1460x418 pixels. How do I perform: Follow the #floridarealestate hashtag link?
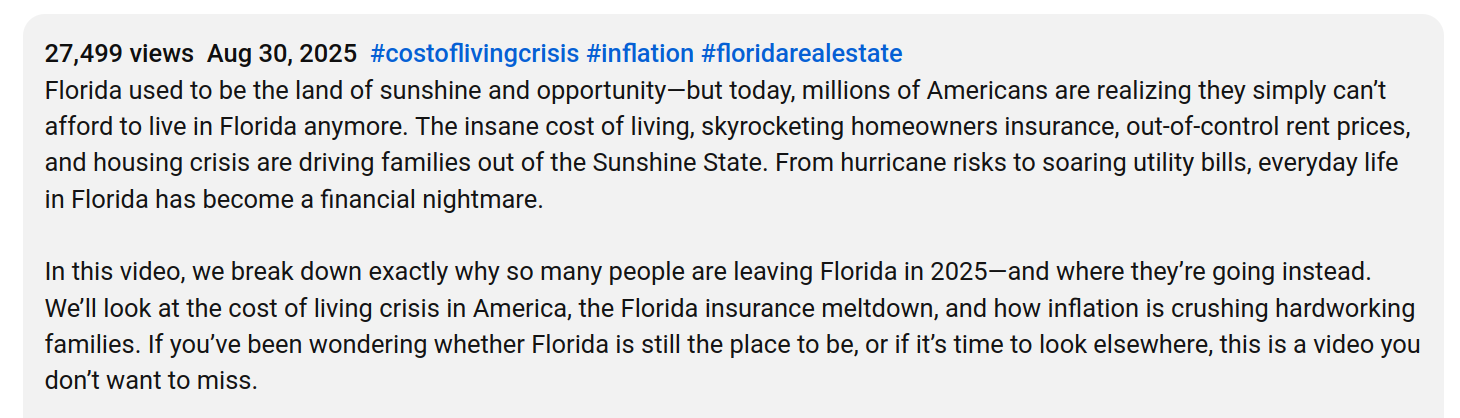click(801, 53)
